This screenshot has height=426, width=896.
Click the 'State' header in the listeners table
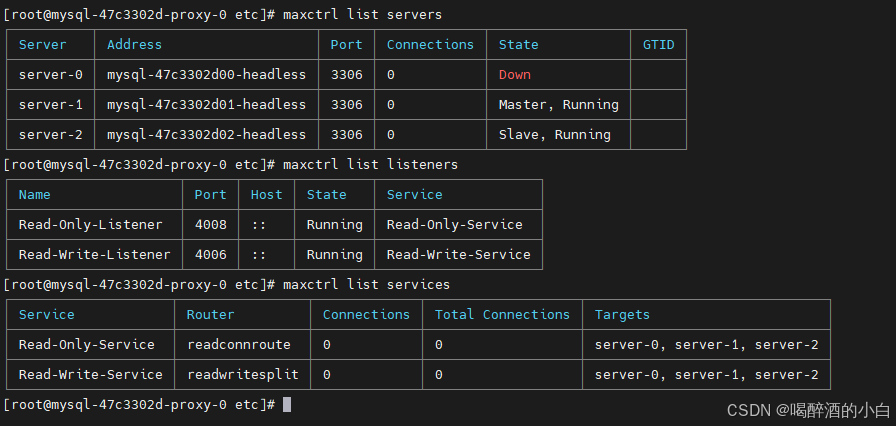[326, 195]
